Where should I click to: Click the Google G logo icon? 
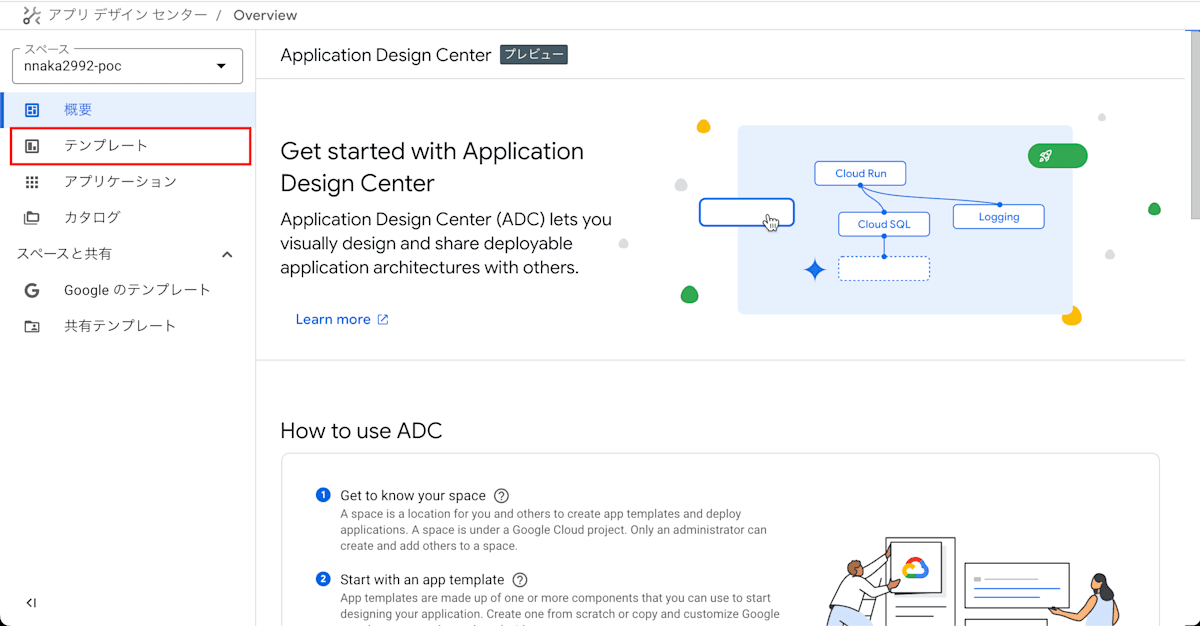pos(32,290)
